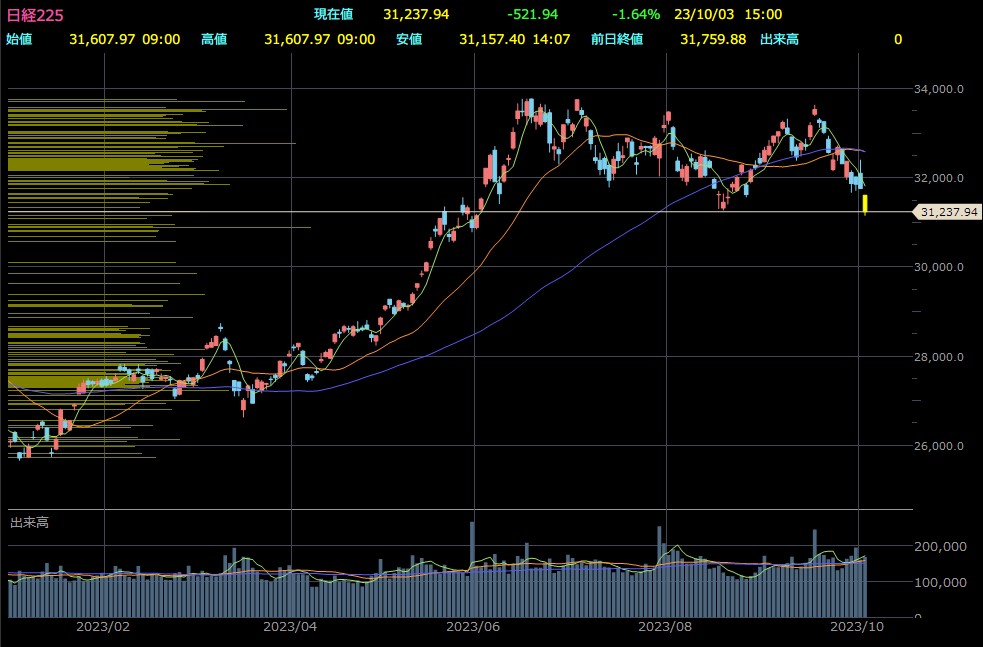Click the 出来高 label in the header row

(779, 39)
